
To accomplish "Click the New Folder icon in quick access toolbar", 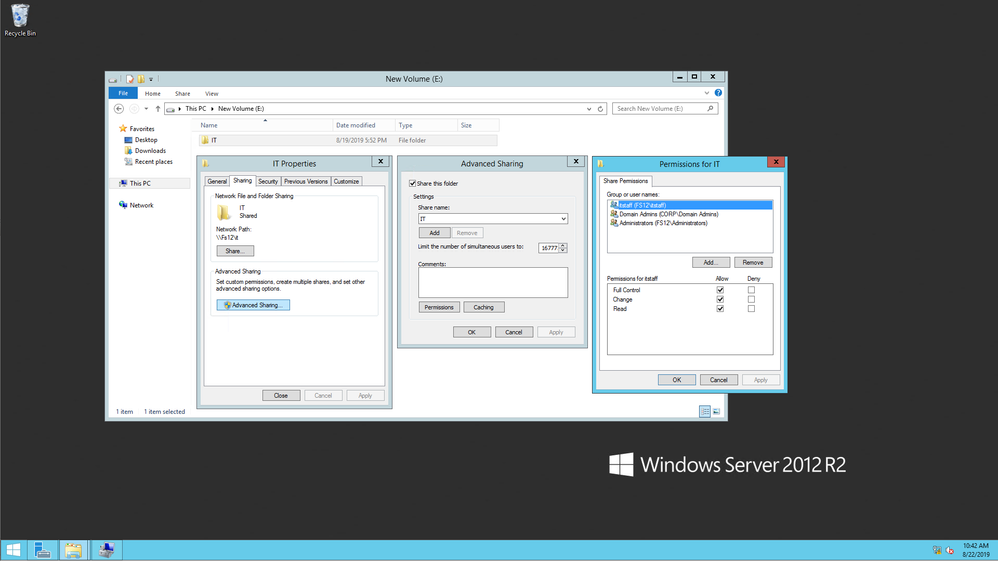I will [141, 79].
